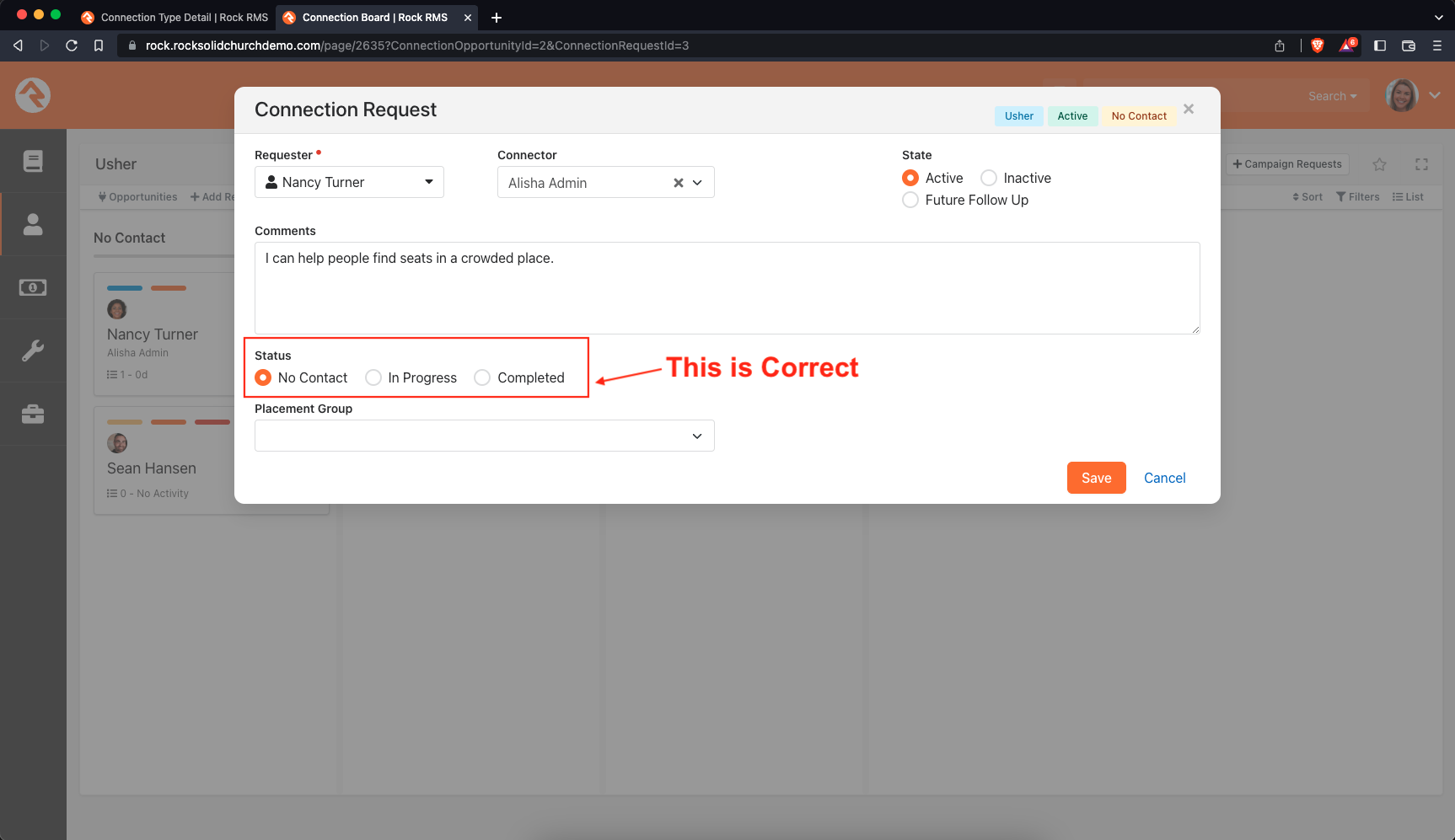Save the connection request
Image resolution: width=1455 pixels, height=840 pixels.
1095,478
